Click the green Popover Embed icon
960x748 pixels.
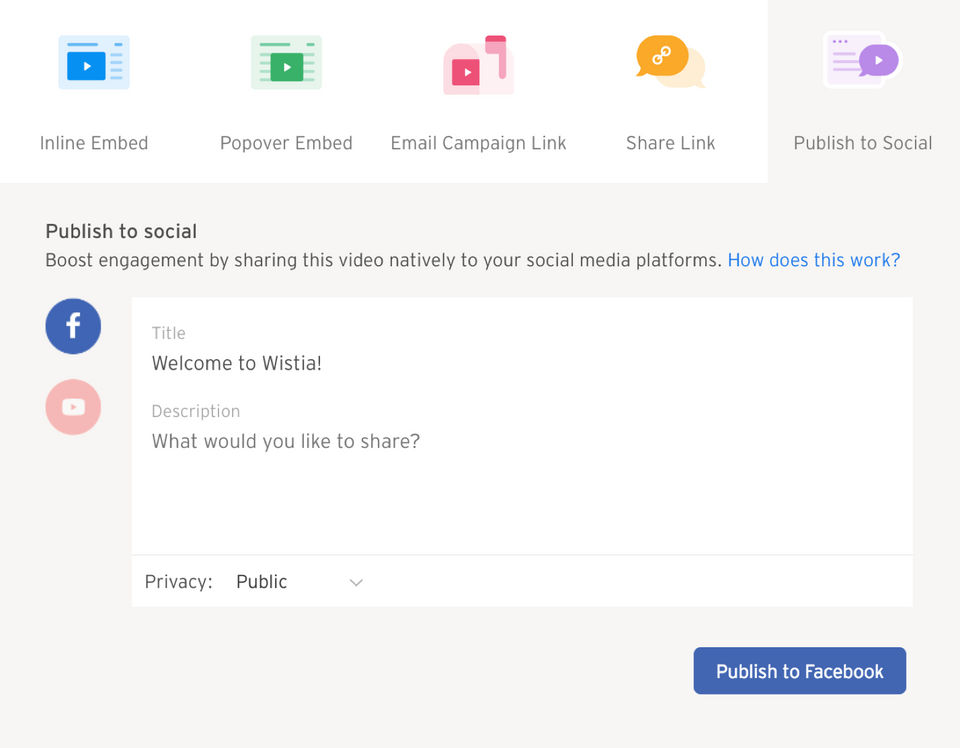coord(286,62)
